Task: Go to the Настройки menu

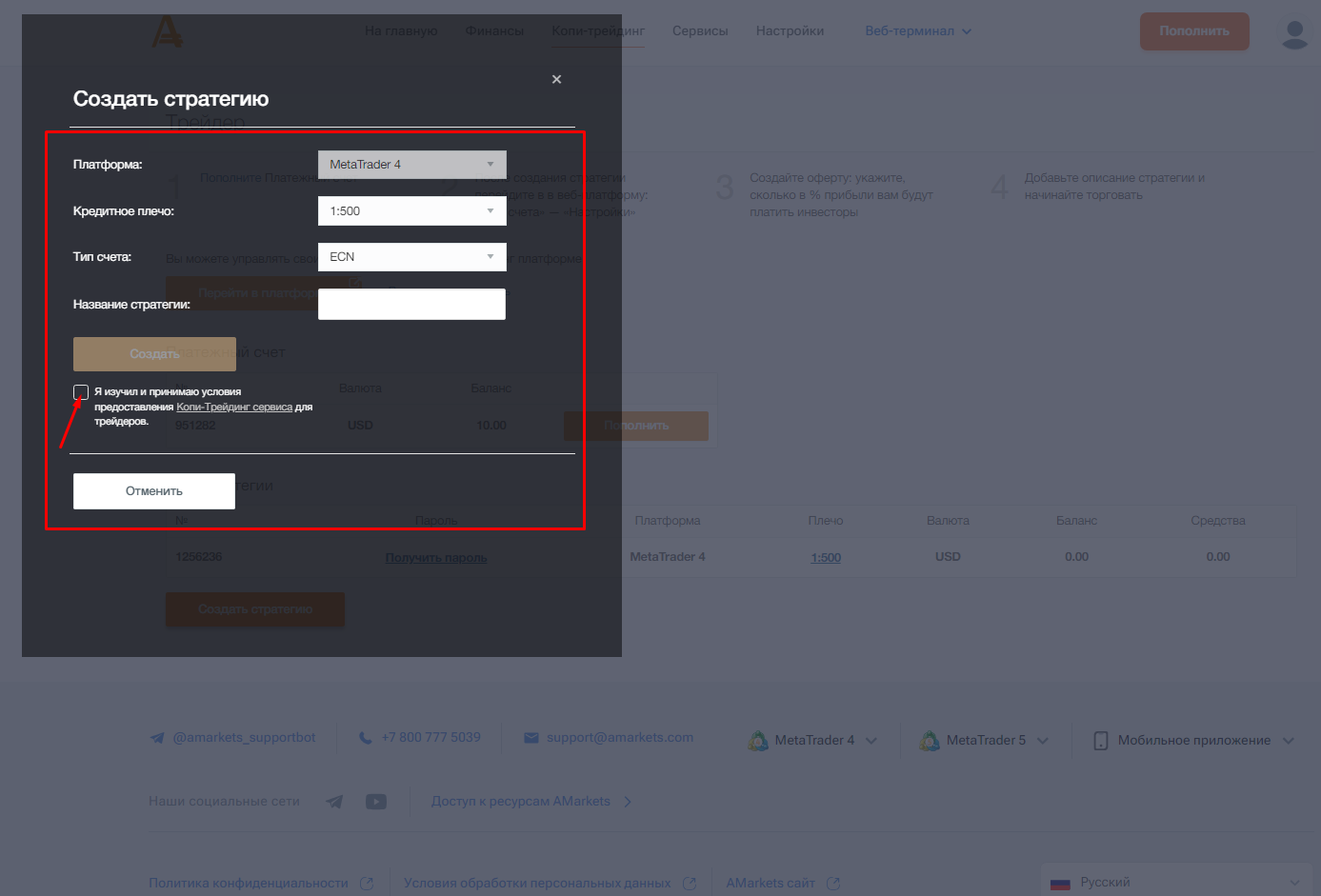Action: tap(790, 31)
